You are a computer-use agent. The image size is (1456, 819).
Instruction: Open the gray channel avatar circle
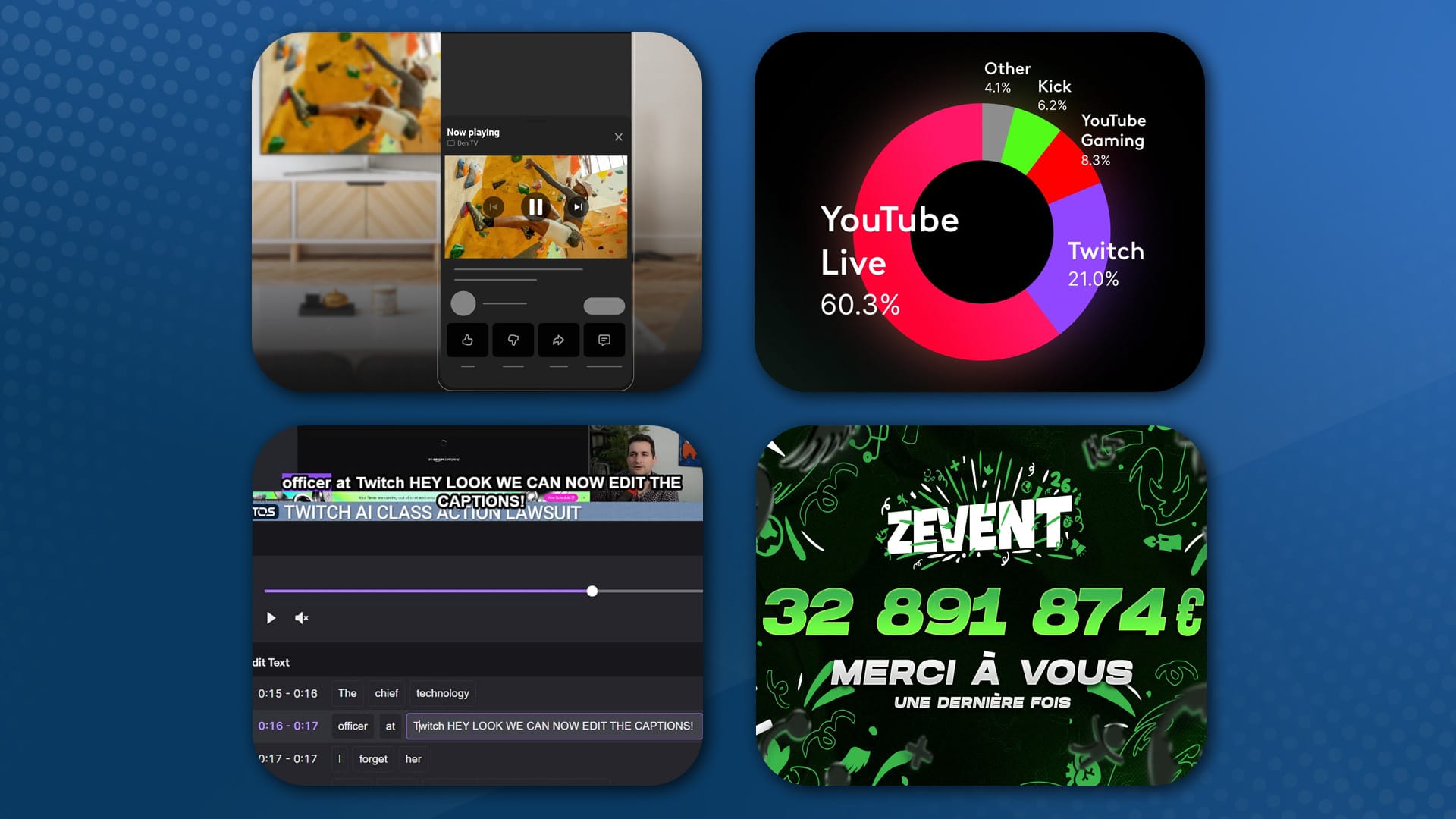click(x=463, y=303)
